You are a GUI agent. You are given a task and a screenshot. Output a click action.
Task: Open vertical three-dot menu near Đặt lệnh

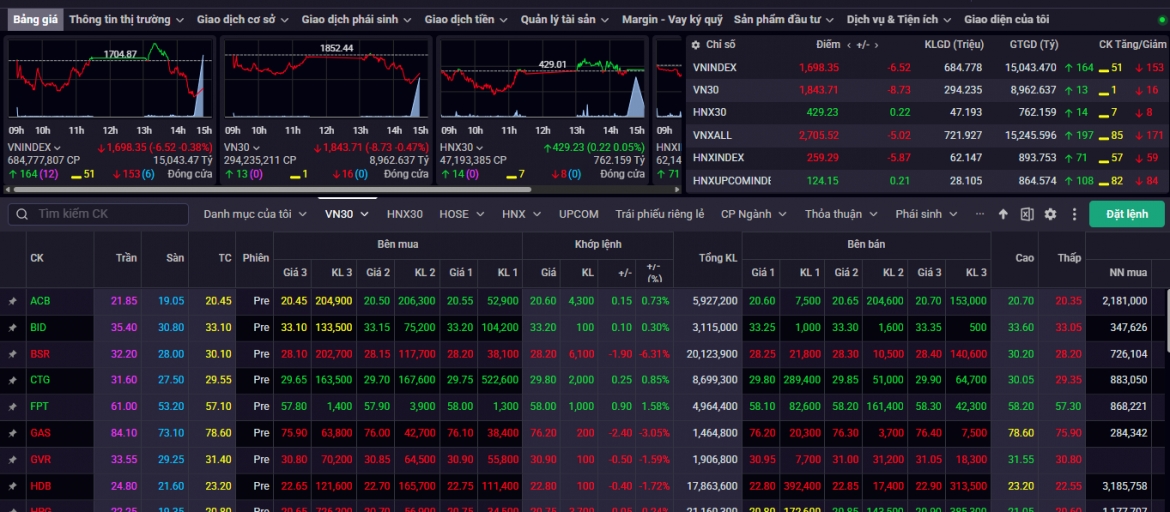point(1074,214)
